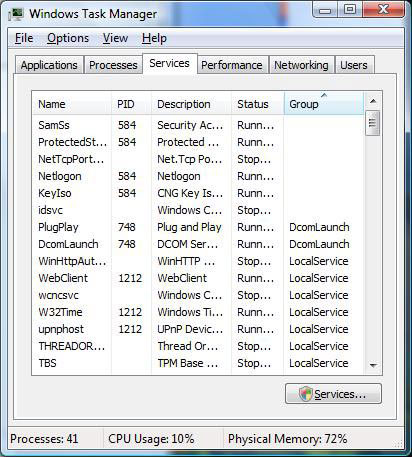Reverse sort on Group column header
This screenshot has height=457, width=412.
point(324,104)
